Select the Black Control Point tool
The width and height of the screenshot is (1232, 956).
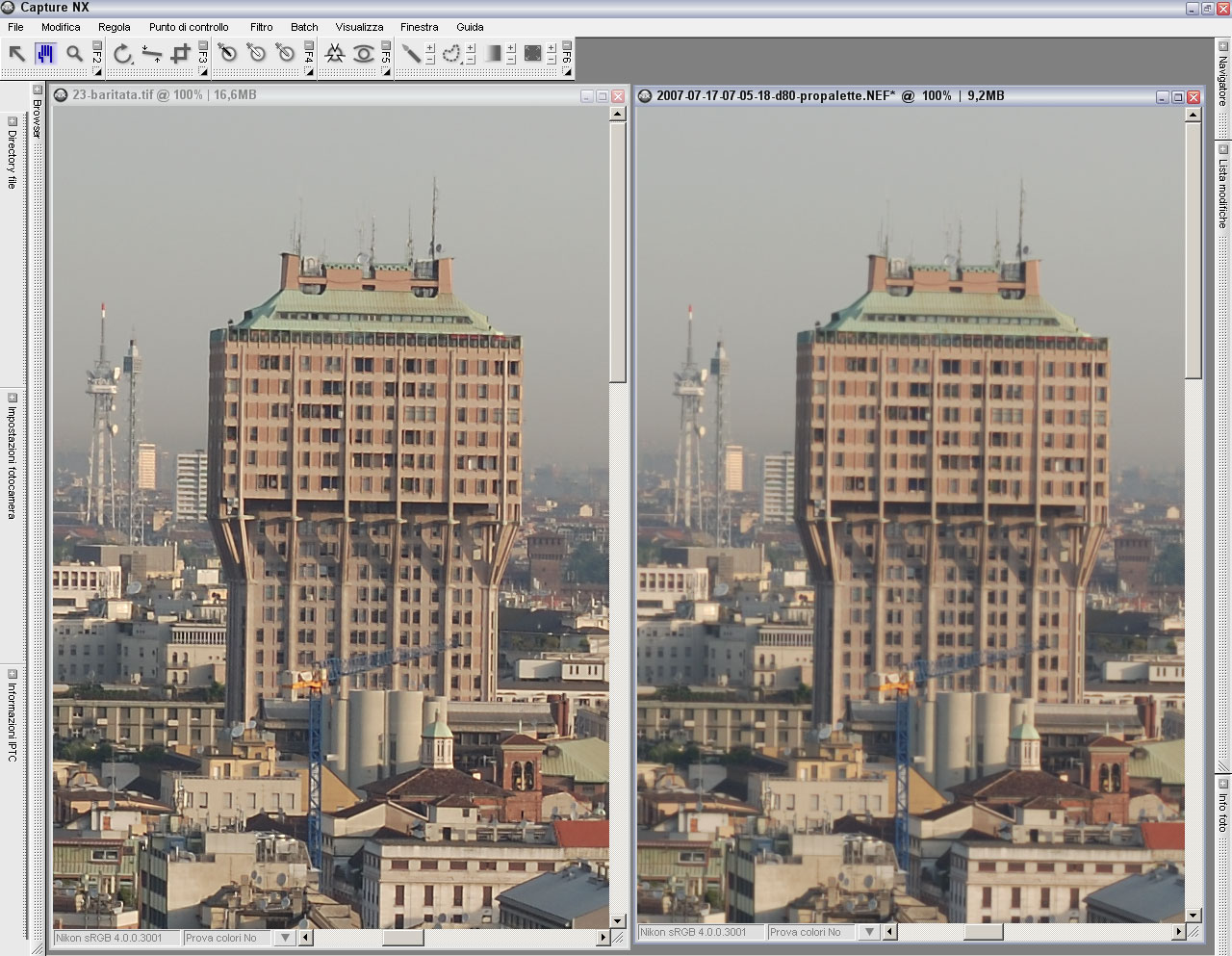click(x=228, y=54)
